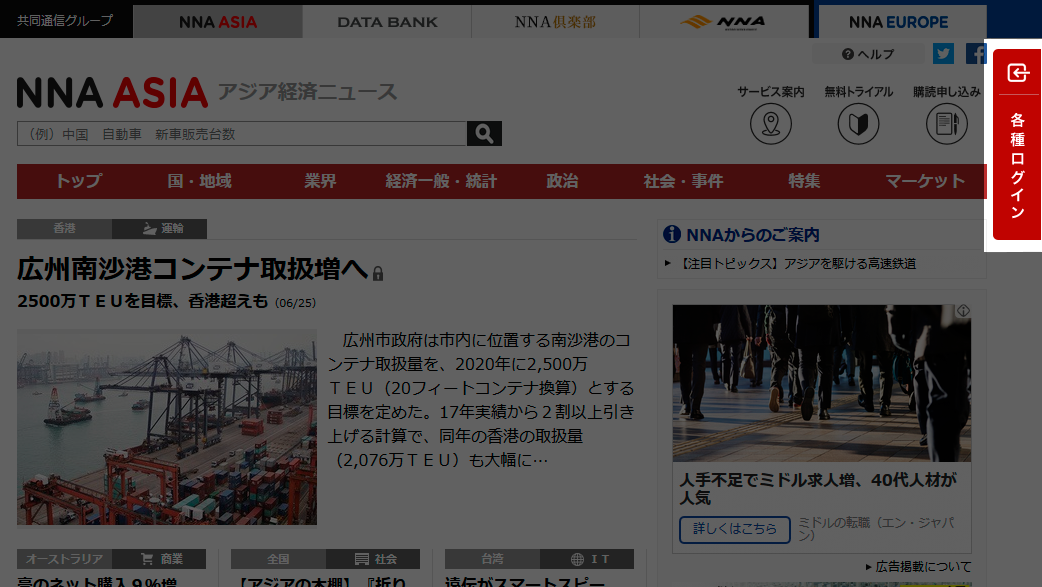Click the ad info icon on advertisement
Viewport: 1042px width, 587px height.
click(x=963, y=311)
